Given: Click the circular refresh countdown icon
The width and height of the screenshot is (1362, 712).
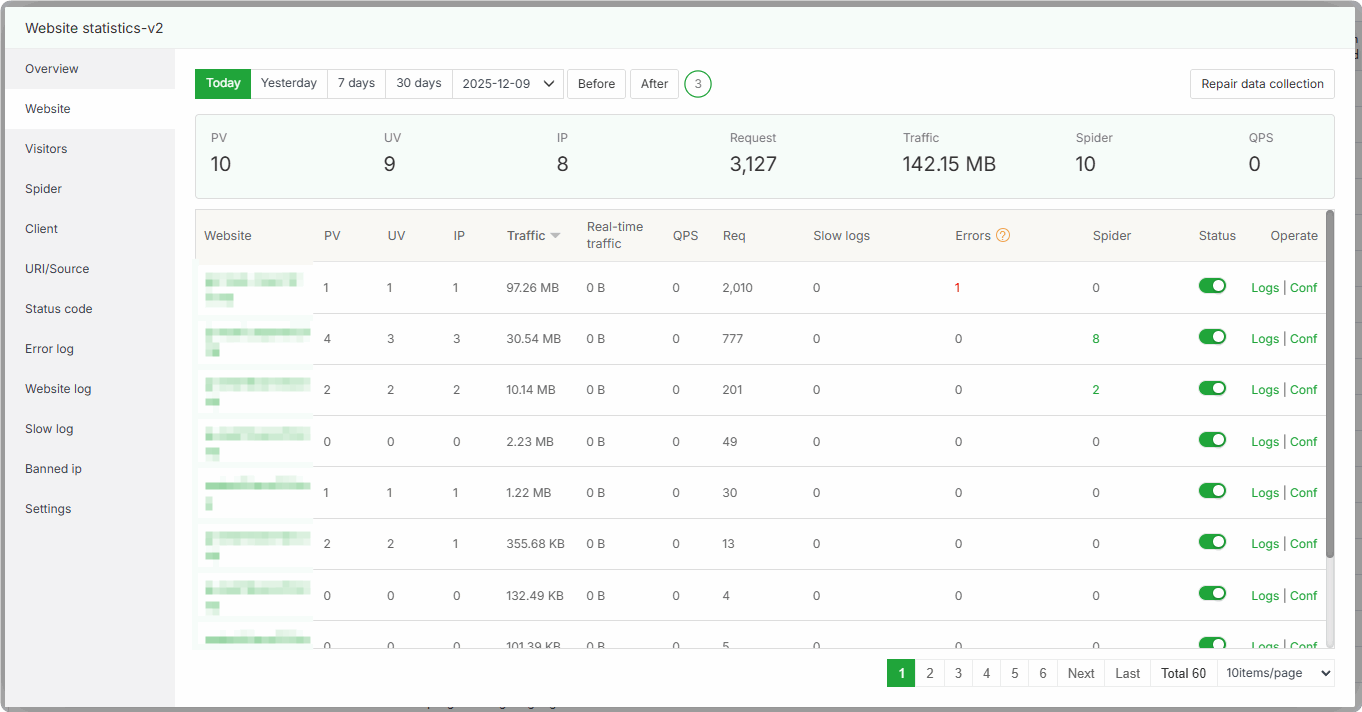Looking at the screenshot, I should click(x=698, y=84).
